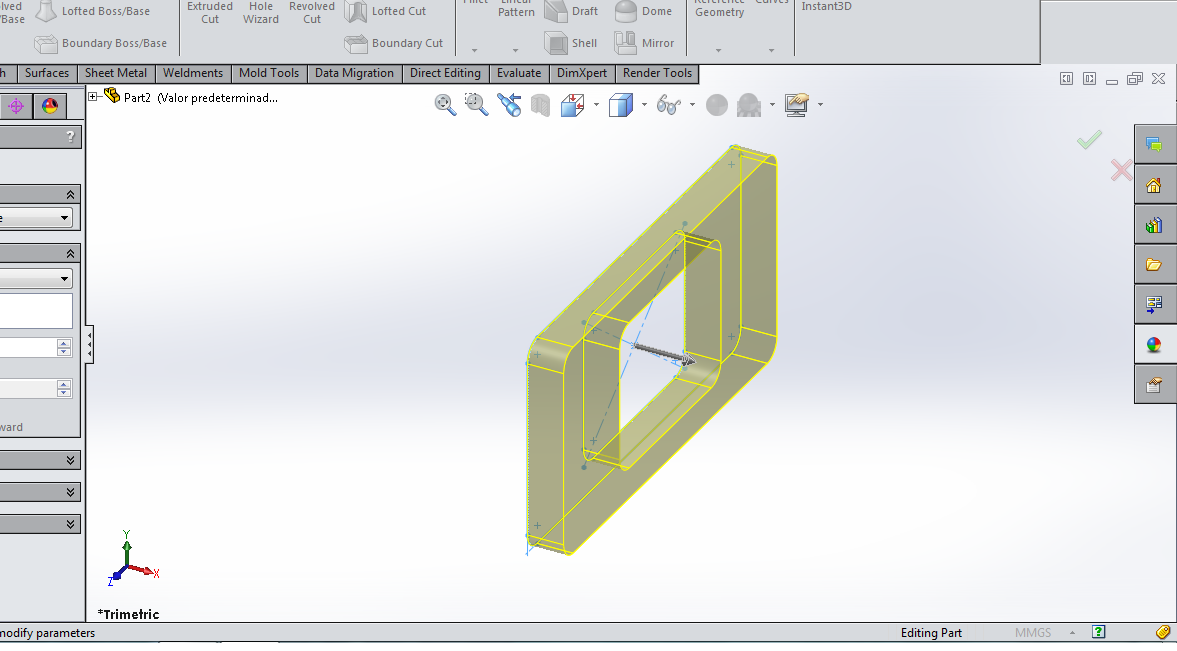
Task: Launch the Hole Wizard
Action: pyautogui.click(x=261, y=13)
